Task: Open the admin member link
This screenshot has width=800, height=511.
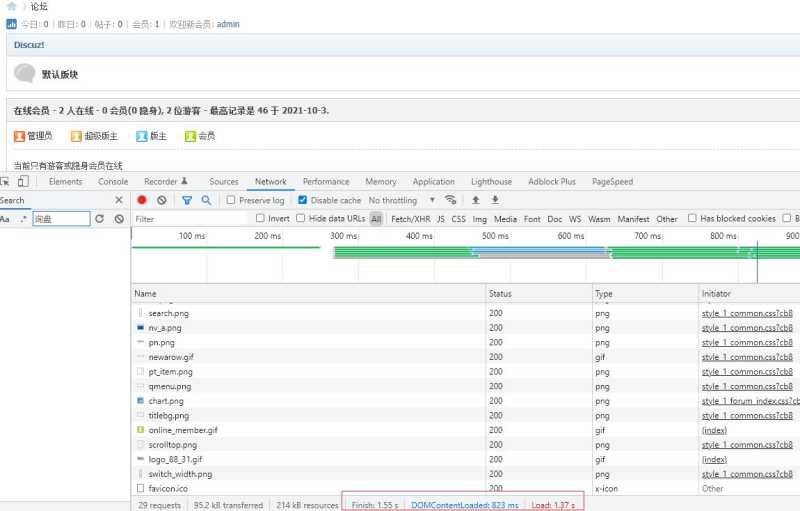Action: [228, 24]
